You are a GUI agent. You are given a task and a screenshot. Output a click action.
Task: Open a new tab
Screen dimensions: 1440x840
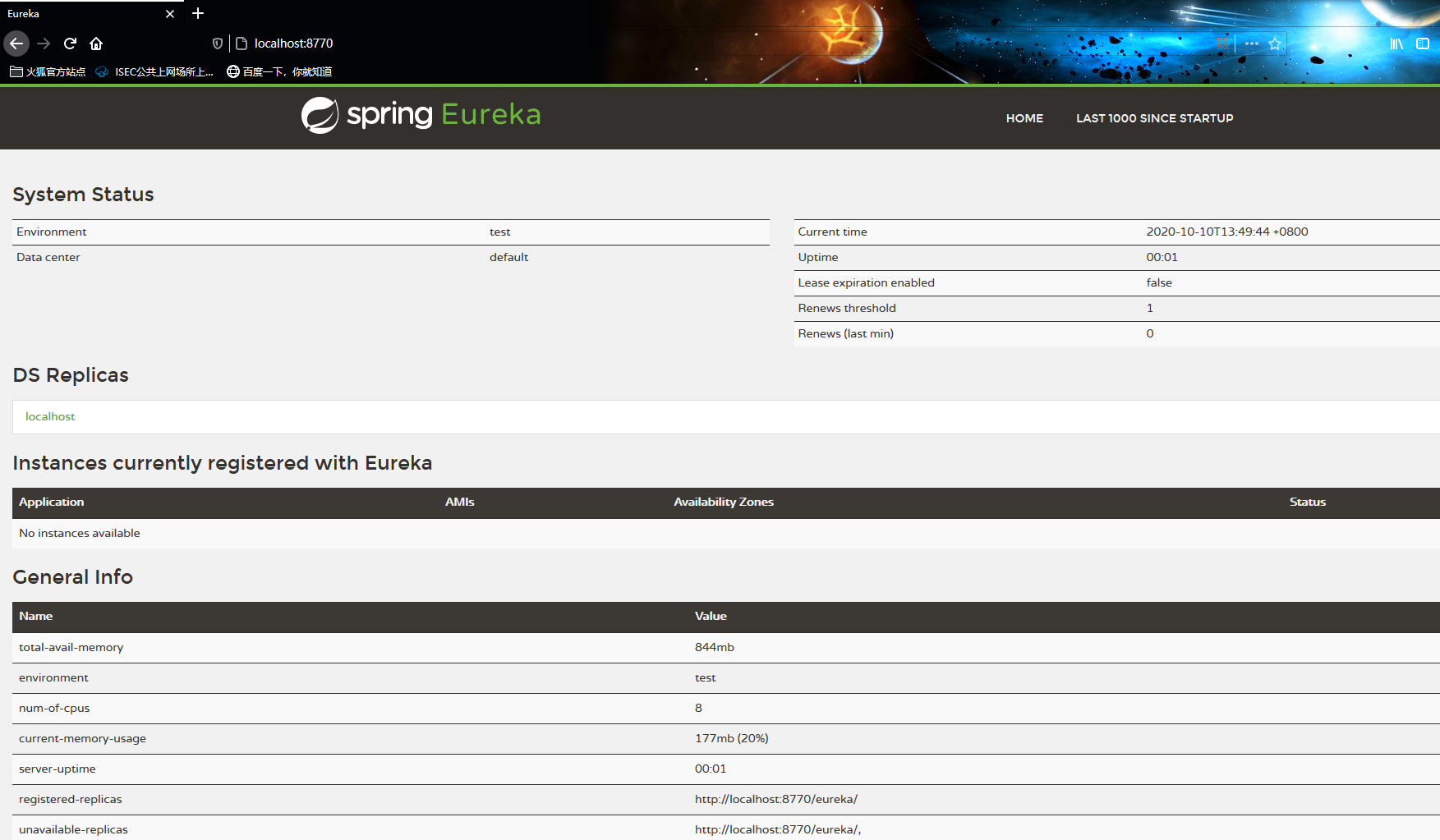click(198, 13)
